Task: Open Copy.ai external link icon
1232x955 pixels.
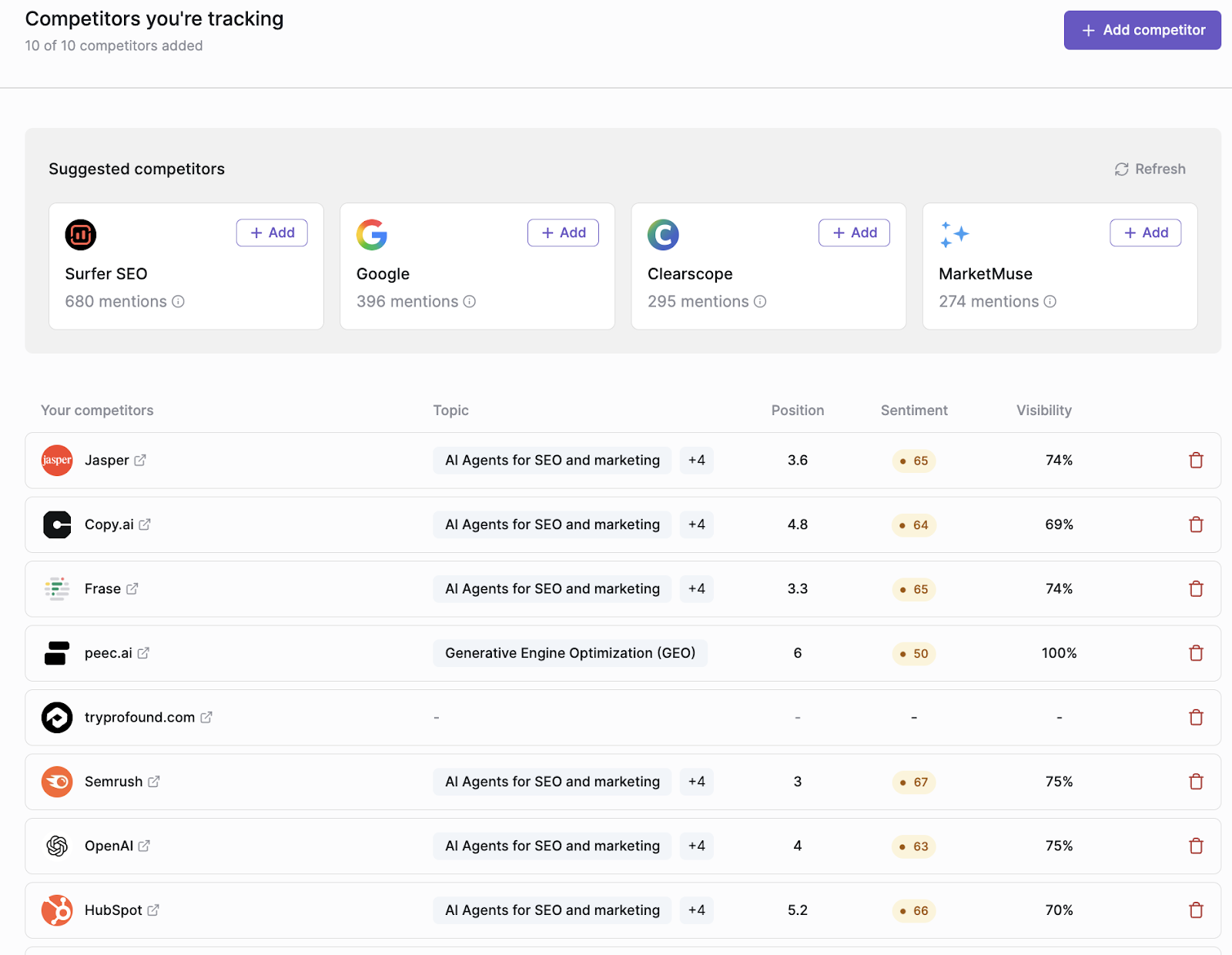Action: (x=145, y=524)
